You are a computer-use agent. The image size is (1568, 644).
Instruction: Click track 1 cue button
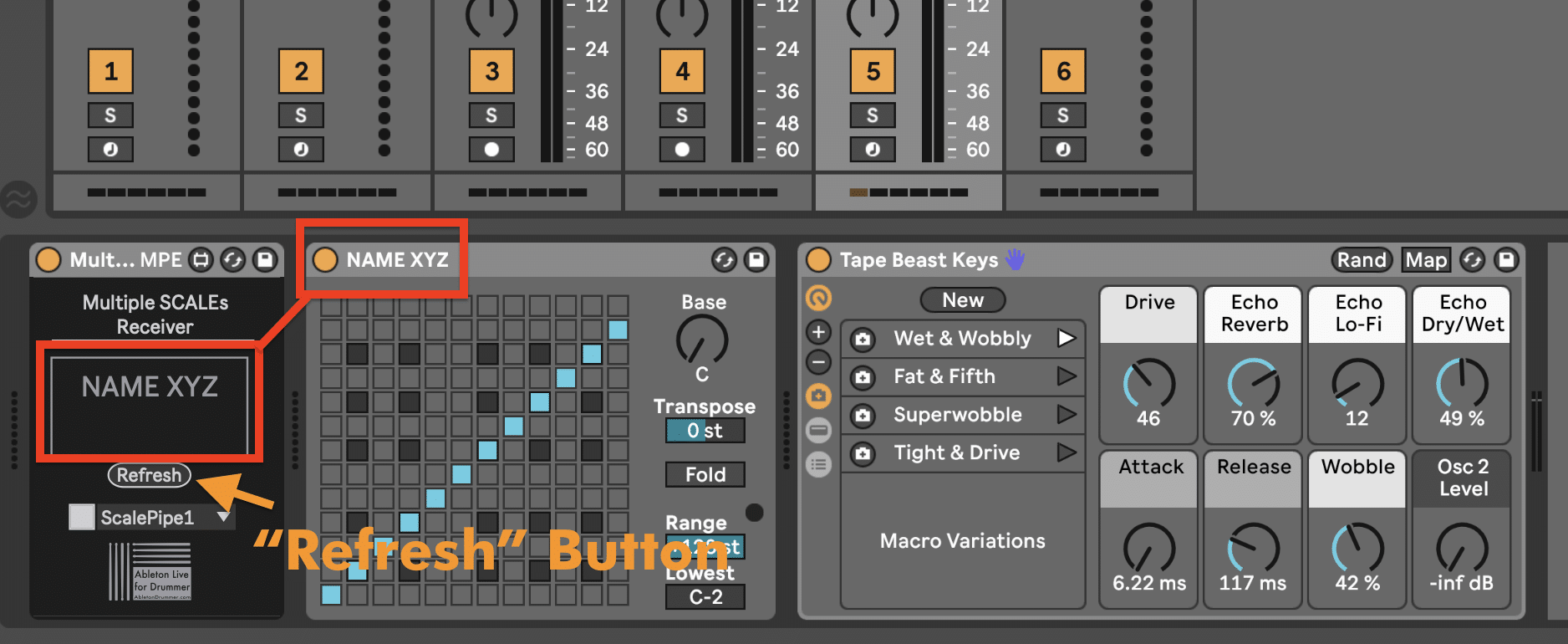110,150
